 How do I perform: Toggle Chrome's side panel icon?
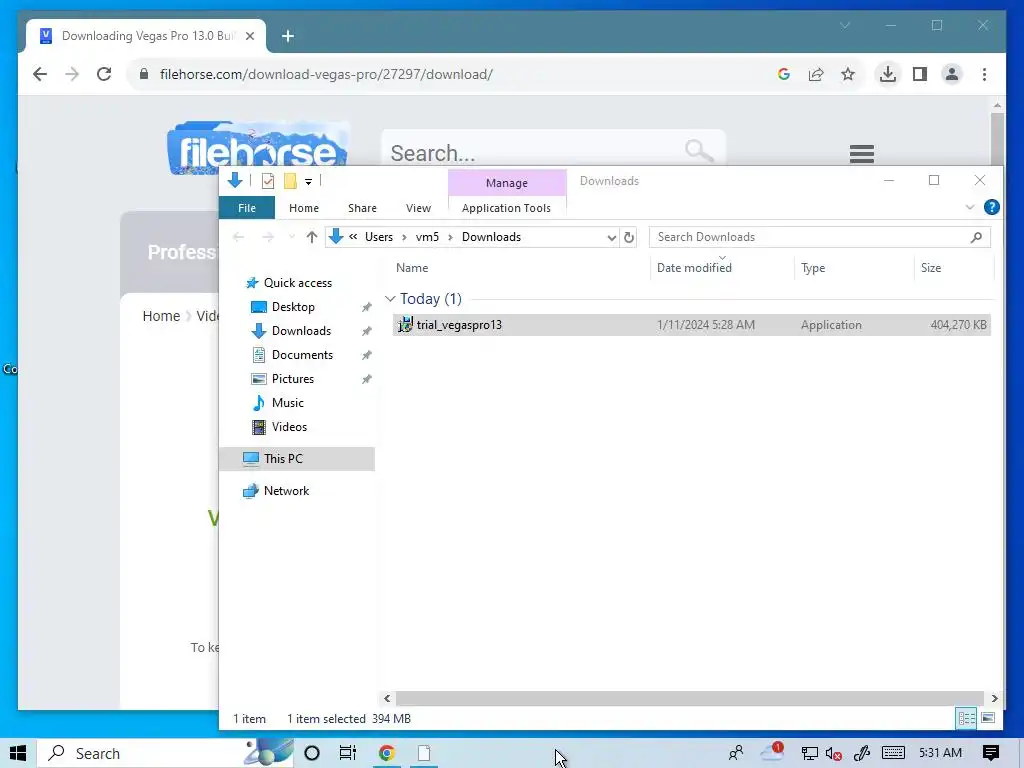[920, 74]
